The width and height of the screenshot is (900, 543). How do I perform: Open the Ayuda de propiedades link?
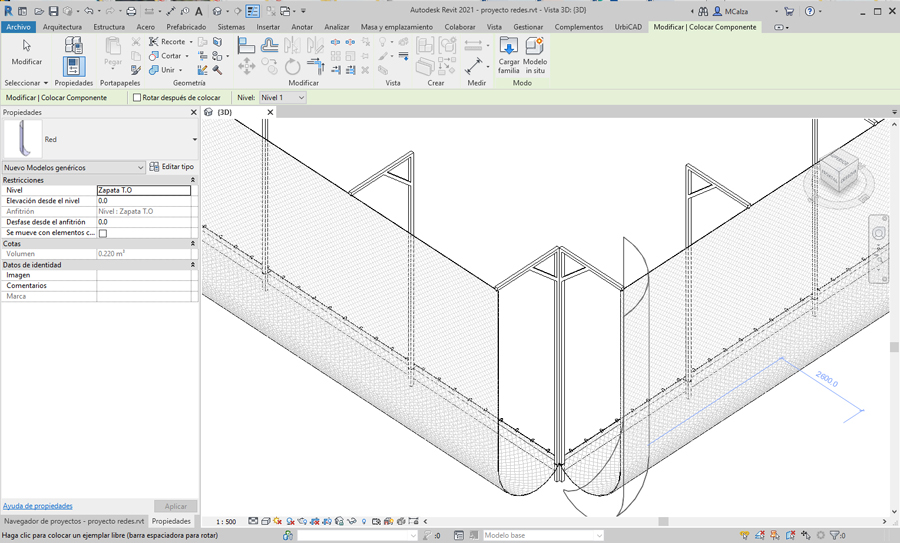pos(37,506)
